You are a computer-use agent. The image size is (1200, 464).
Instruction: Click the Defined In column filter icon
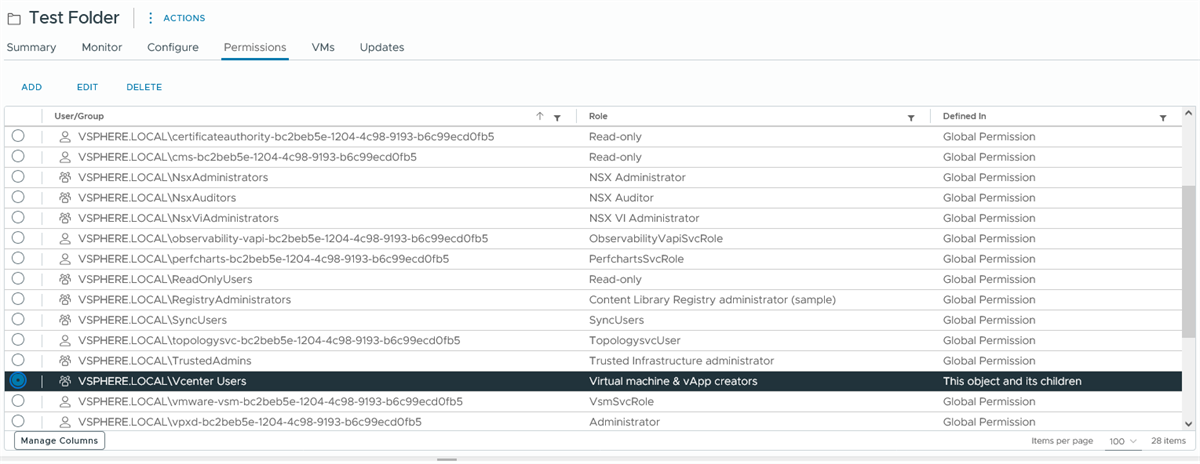tap(1163, 117)
